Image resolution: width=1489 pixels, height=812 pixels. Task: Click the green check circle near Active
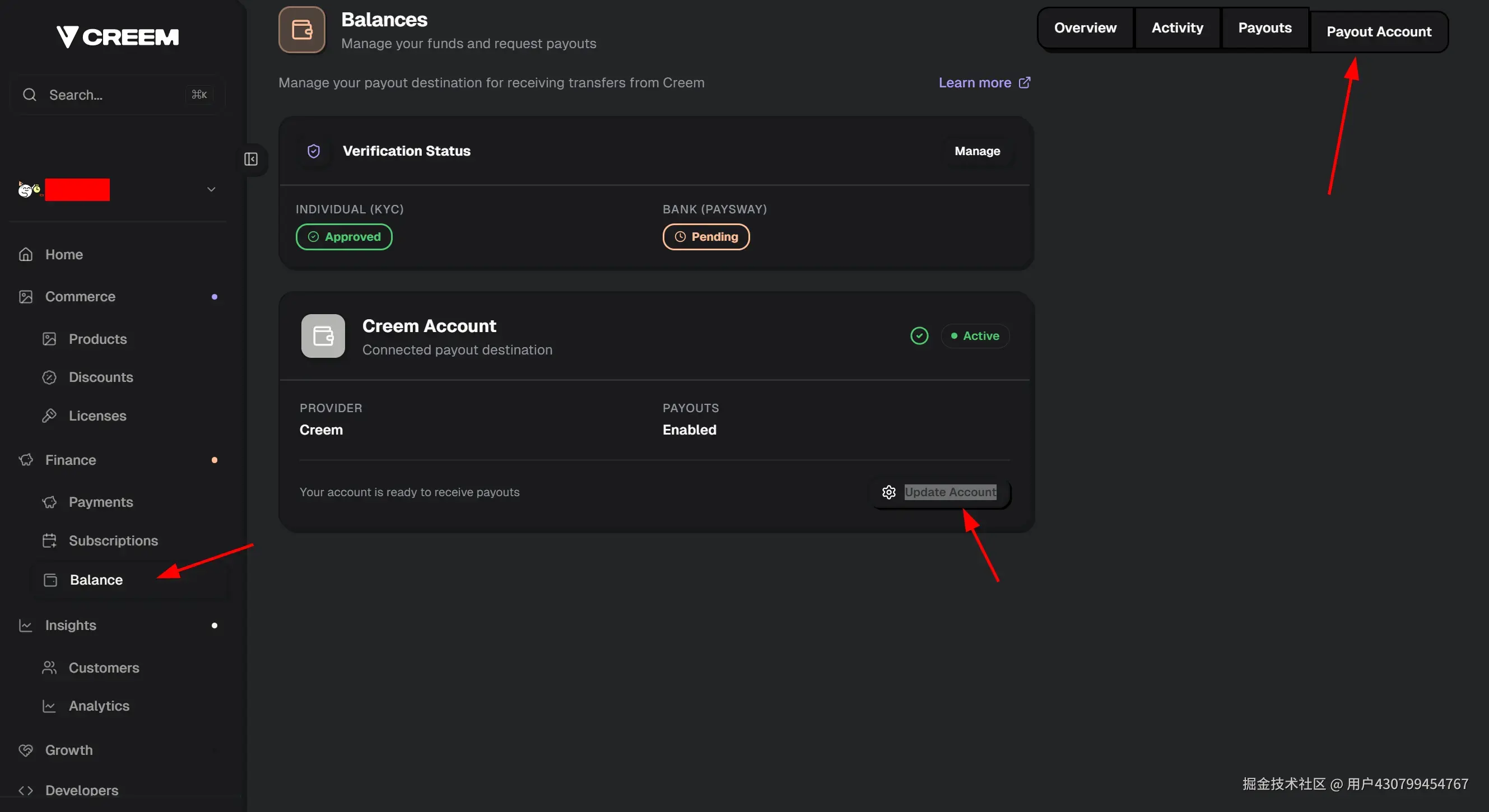920,336
